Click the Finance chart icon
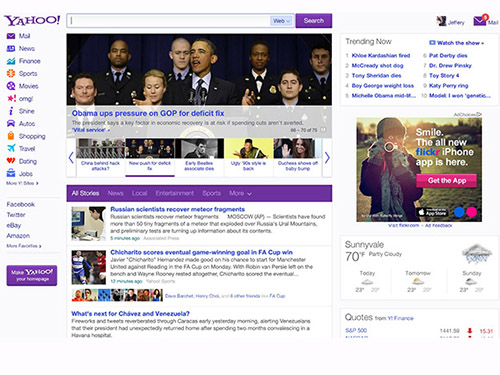Image resolution: width=500 pixels, height=375 pixels. pyautogui.click(x=11, y=61)
